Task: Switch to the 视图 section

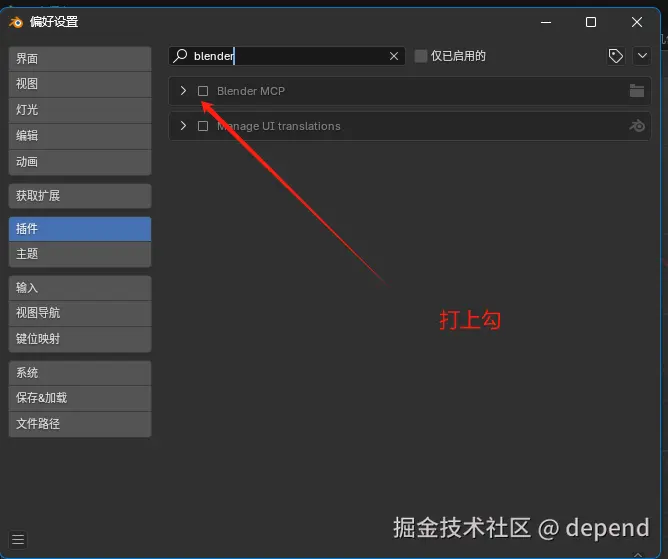Action: (x=80, y=84)
